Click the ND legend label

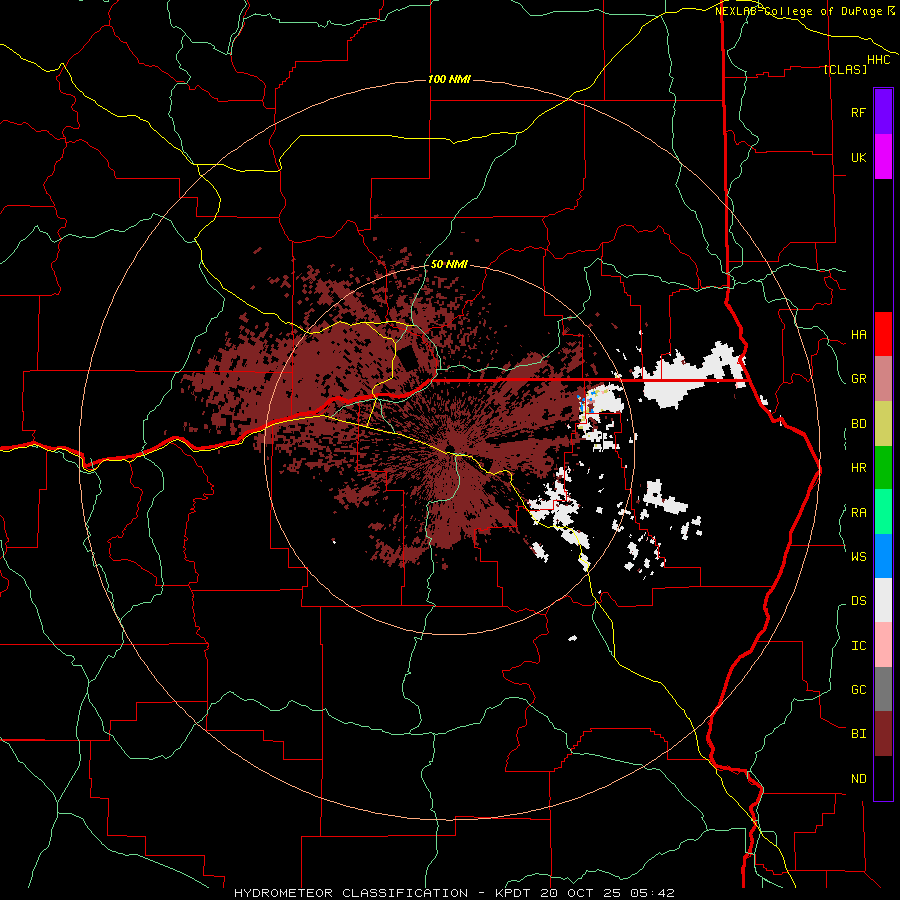(x=858, y=779)
